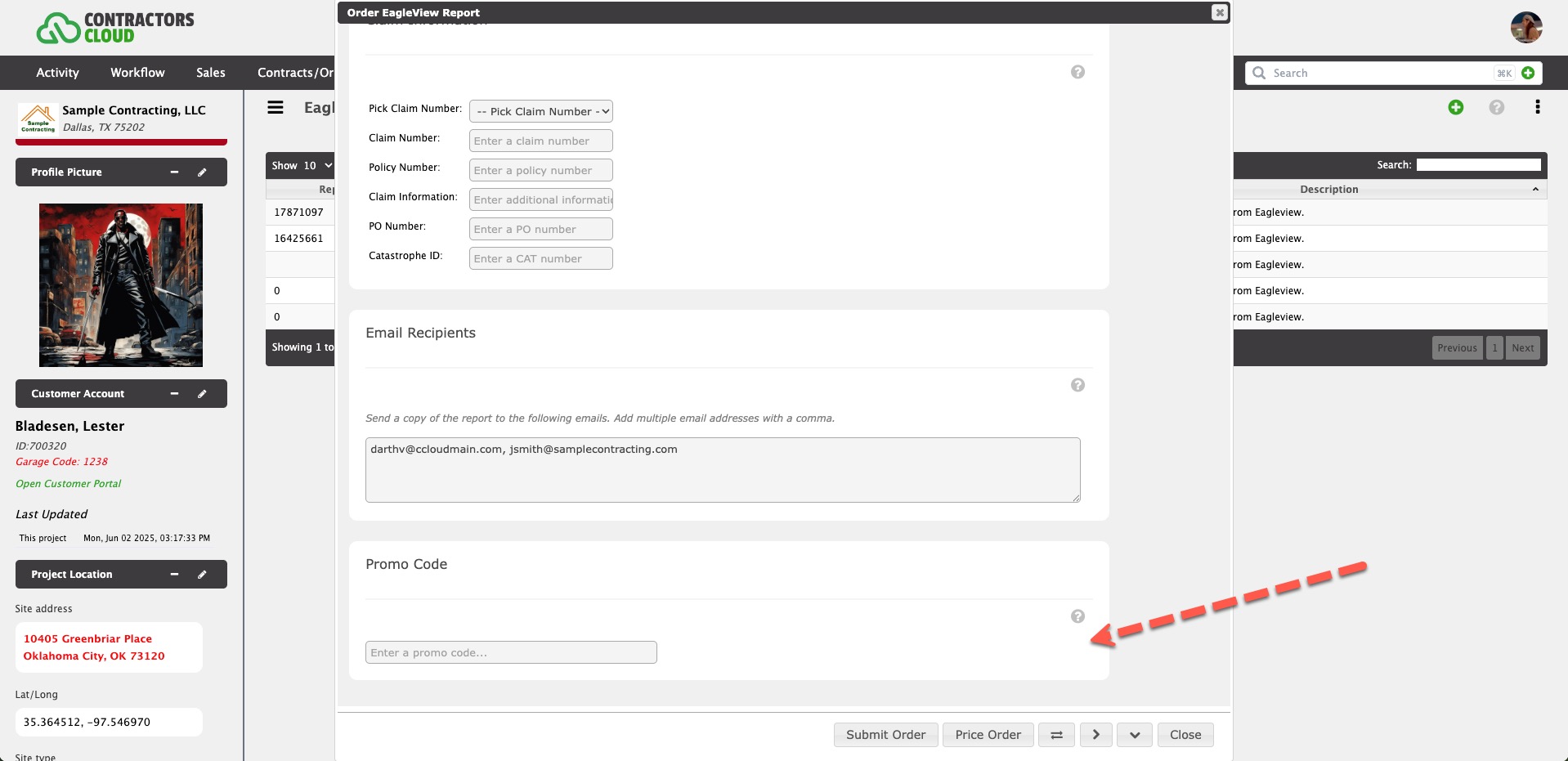Open help icon in Email Recipients section
The height and width of the screenshot is (761, 1568).
coord(1077,385)
